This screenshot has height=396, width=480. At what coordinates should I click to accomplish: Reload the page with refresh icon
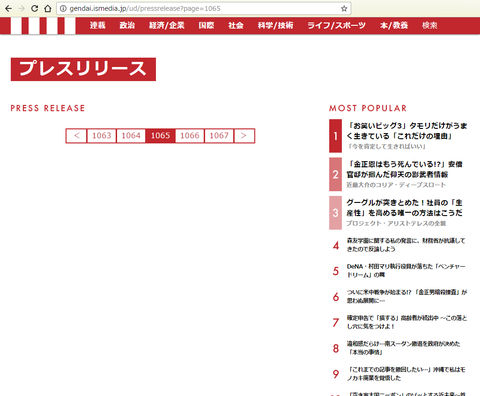[34, 8]
